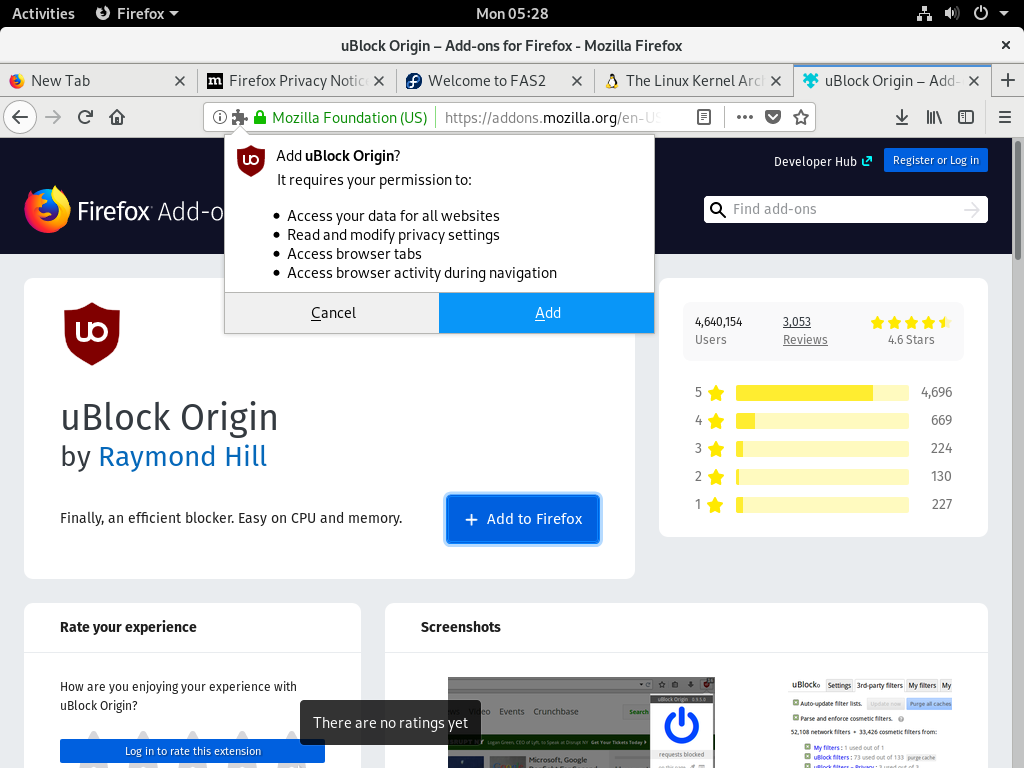Expand the system menu arrow in top bar
This screenshot has height=768, width=1024.
[1004, 13]
